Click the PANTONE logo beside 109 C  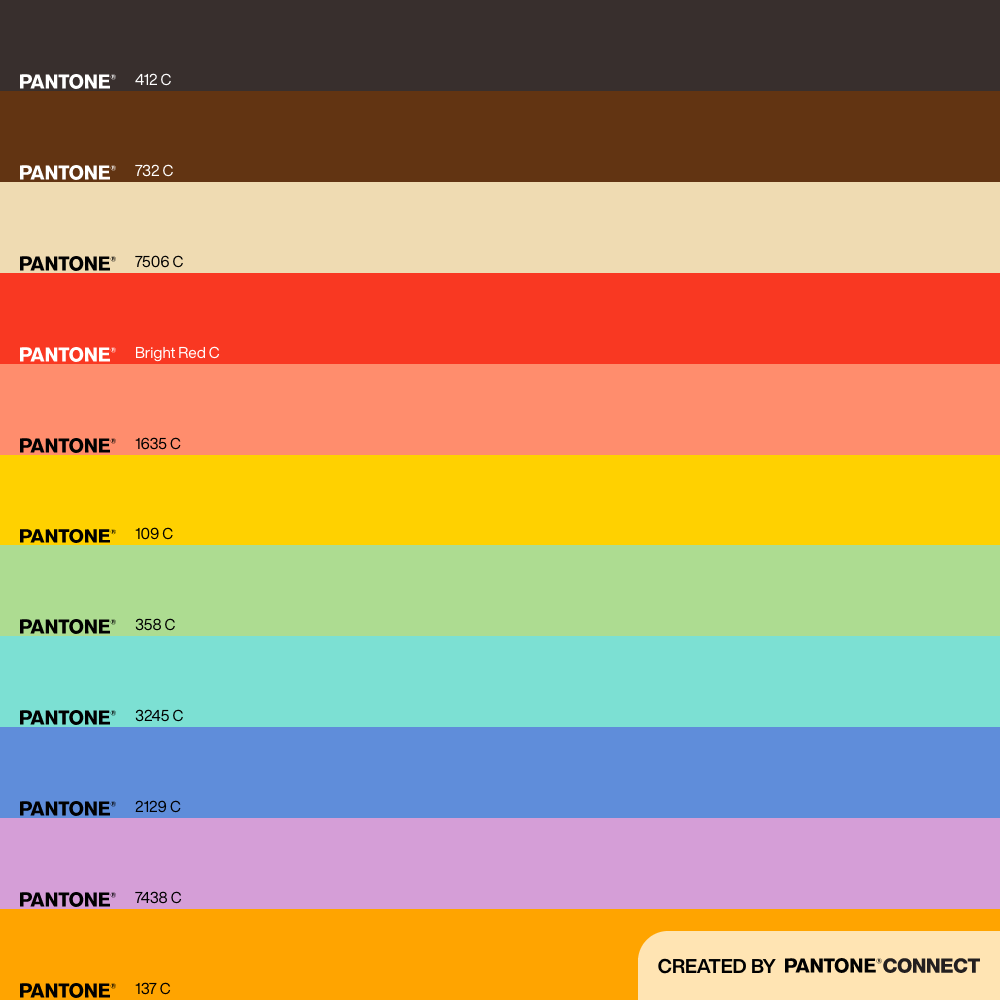pos(68,536)
